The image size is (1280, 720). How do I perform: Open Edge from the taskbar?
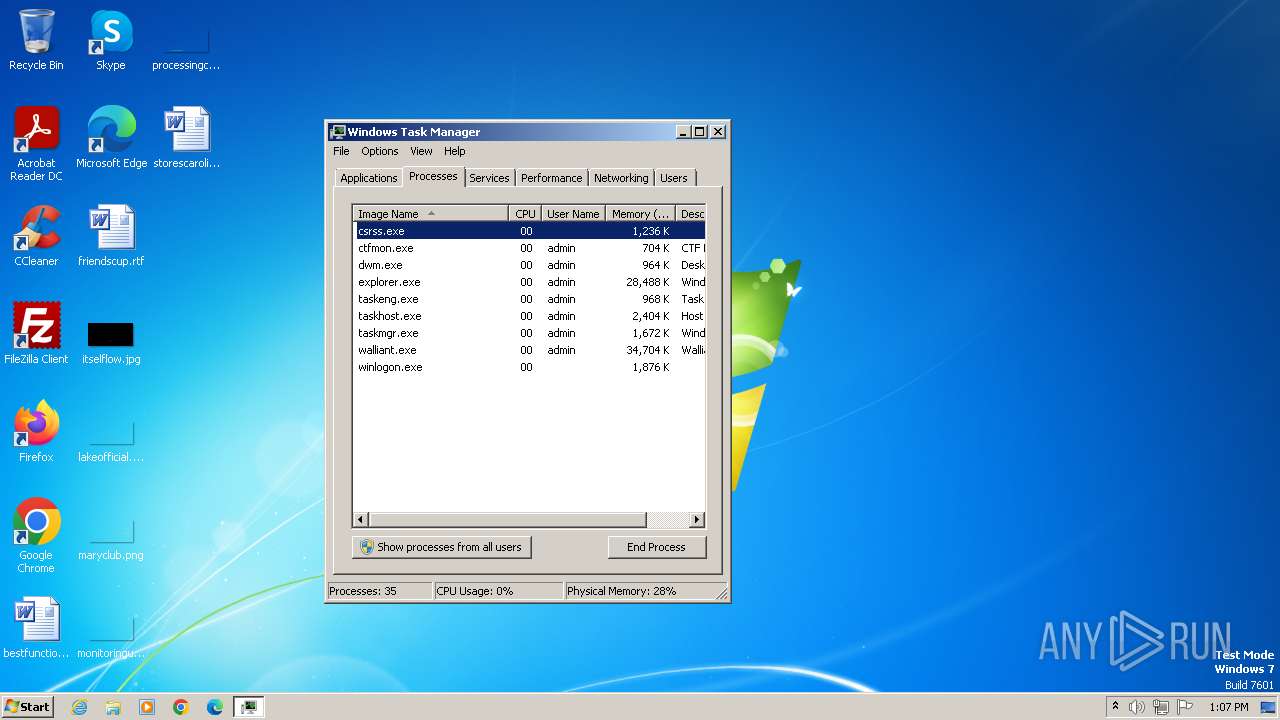[215, 707]
